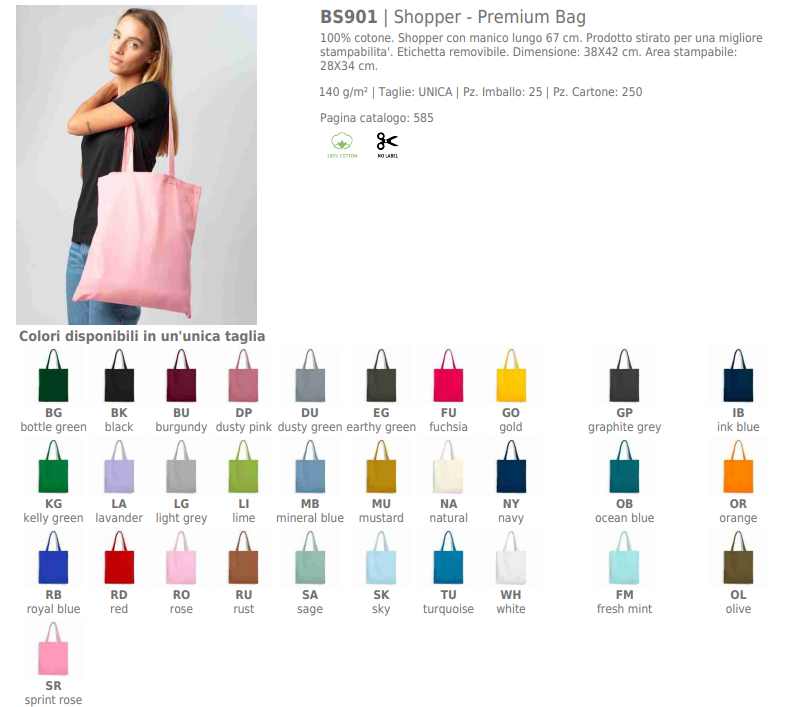
Task: Select the rust bag swatch
Action: pos(244,557)
